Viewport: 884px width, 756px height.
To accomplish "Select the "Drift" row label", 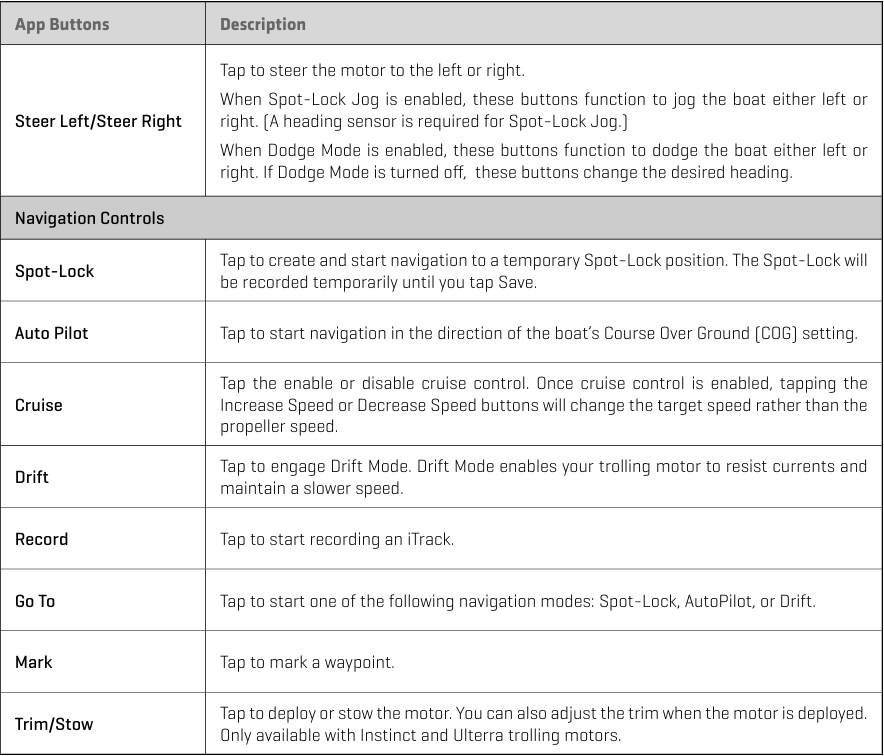I will click(x=32, y=477).
